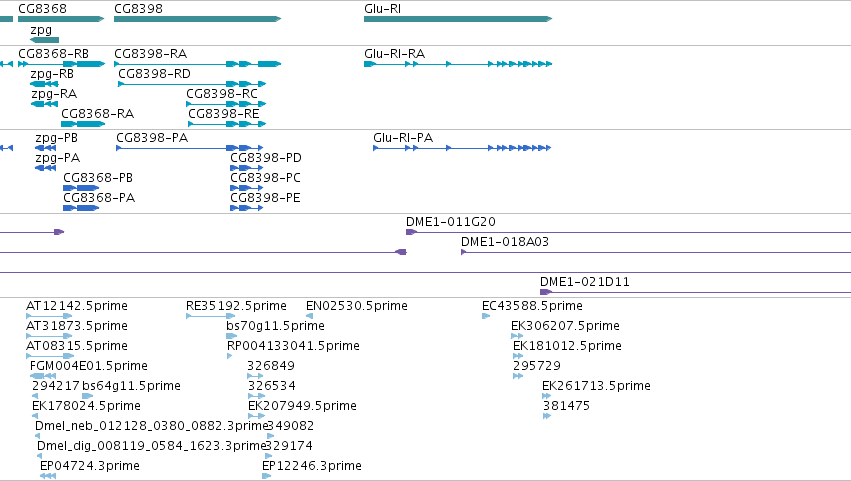Select the zpg-PA protein feature
Viewport: 851px width, 481px height.
pos(46,168)
